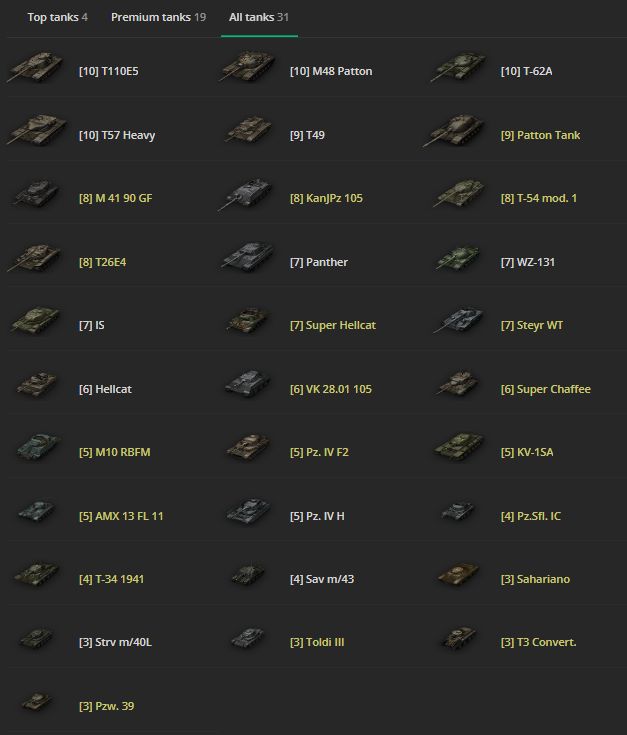The width and height of the screenshot is (627, 735).
Task: Click the T-54 mod. 1 tank icon
Action: tap(459, 193)
